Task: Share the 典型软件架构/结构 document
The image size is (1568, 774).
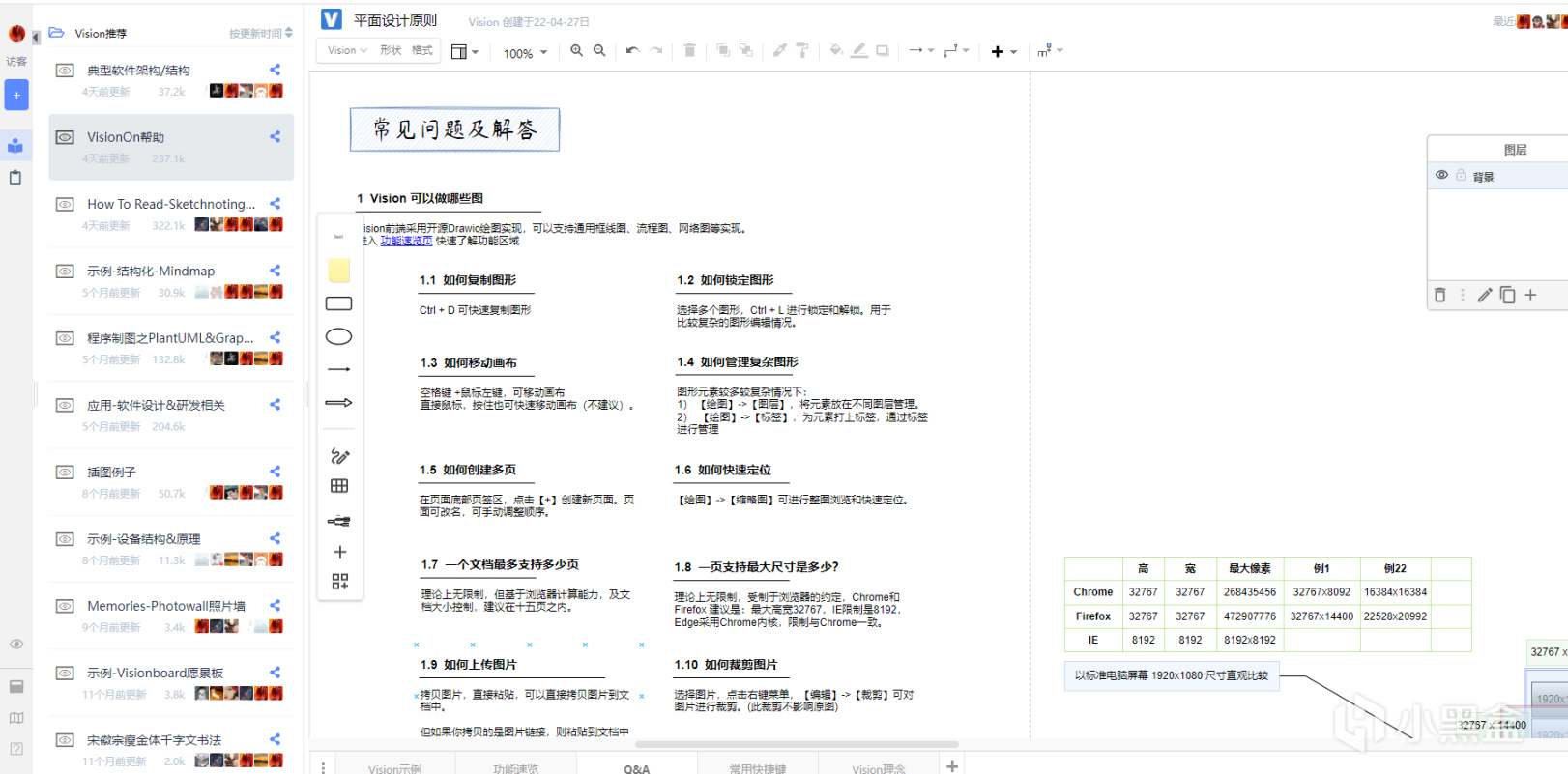Action: [276, 70]
